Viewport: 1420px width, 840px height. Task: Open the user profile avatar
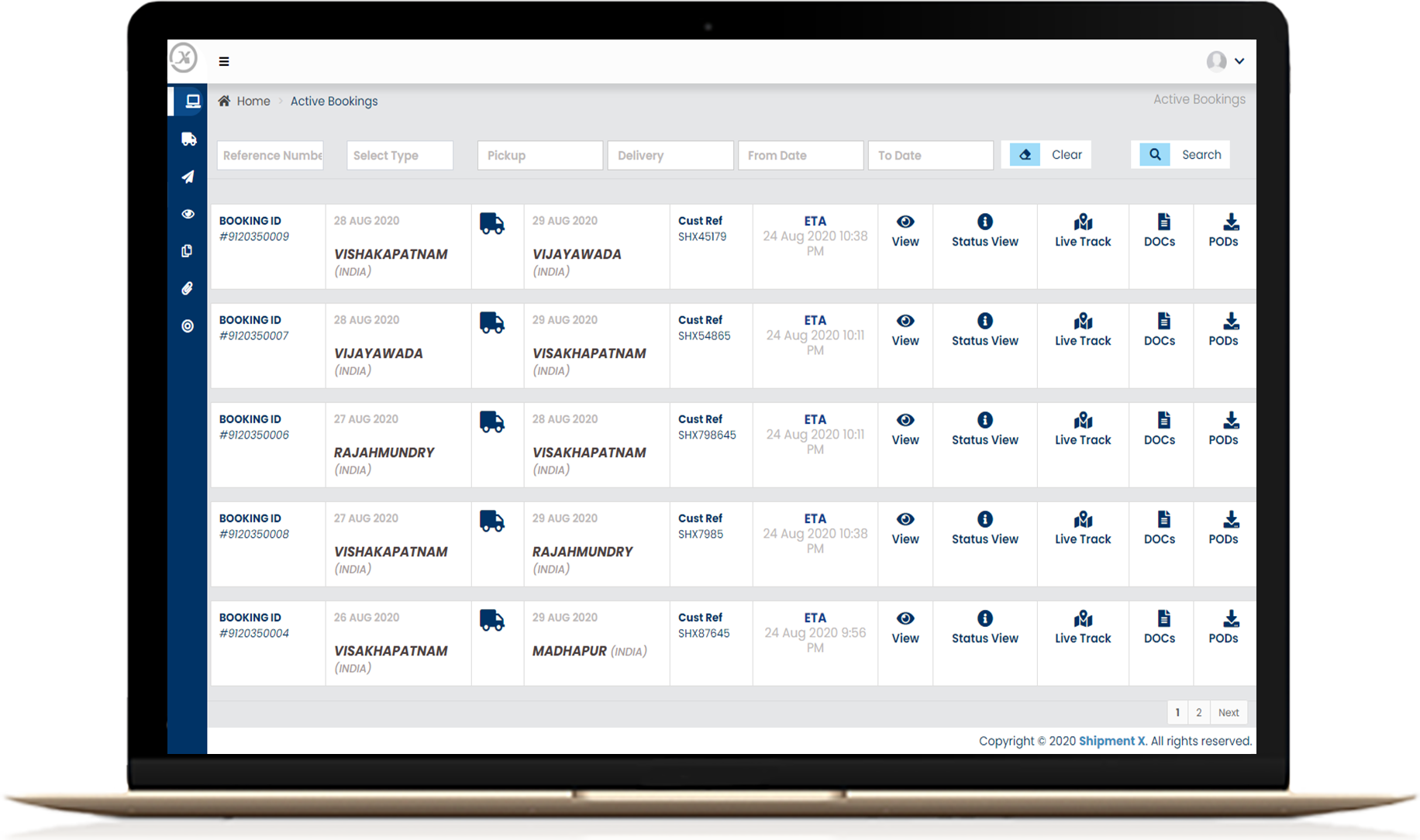[1216, 61]
